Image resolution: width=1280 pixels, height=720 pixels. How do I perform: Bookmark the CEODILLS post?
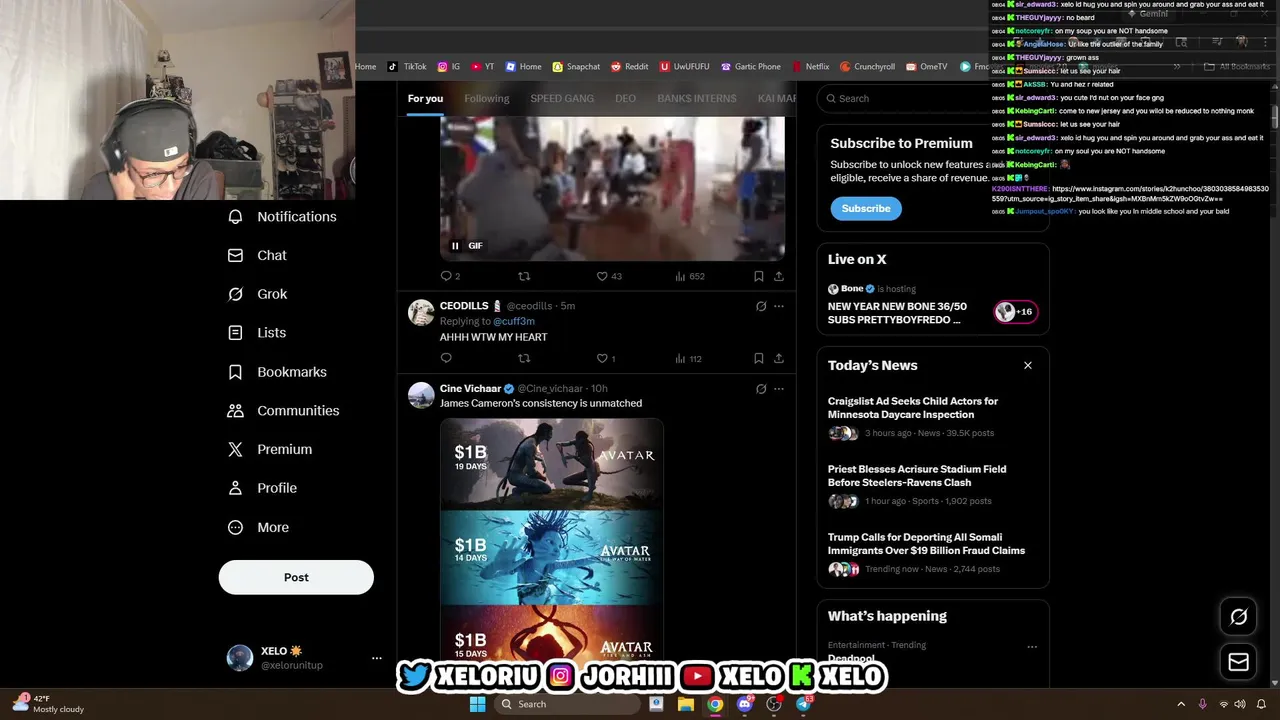tap(759, 358)
